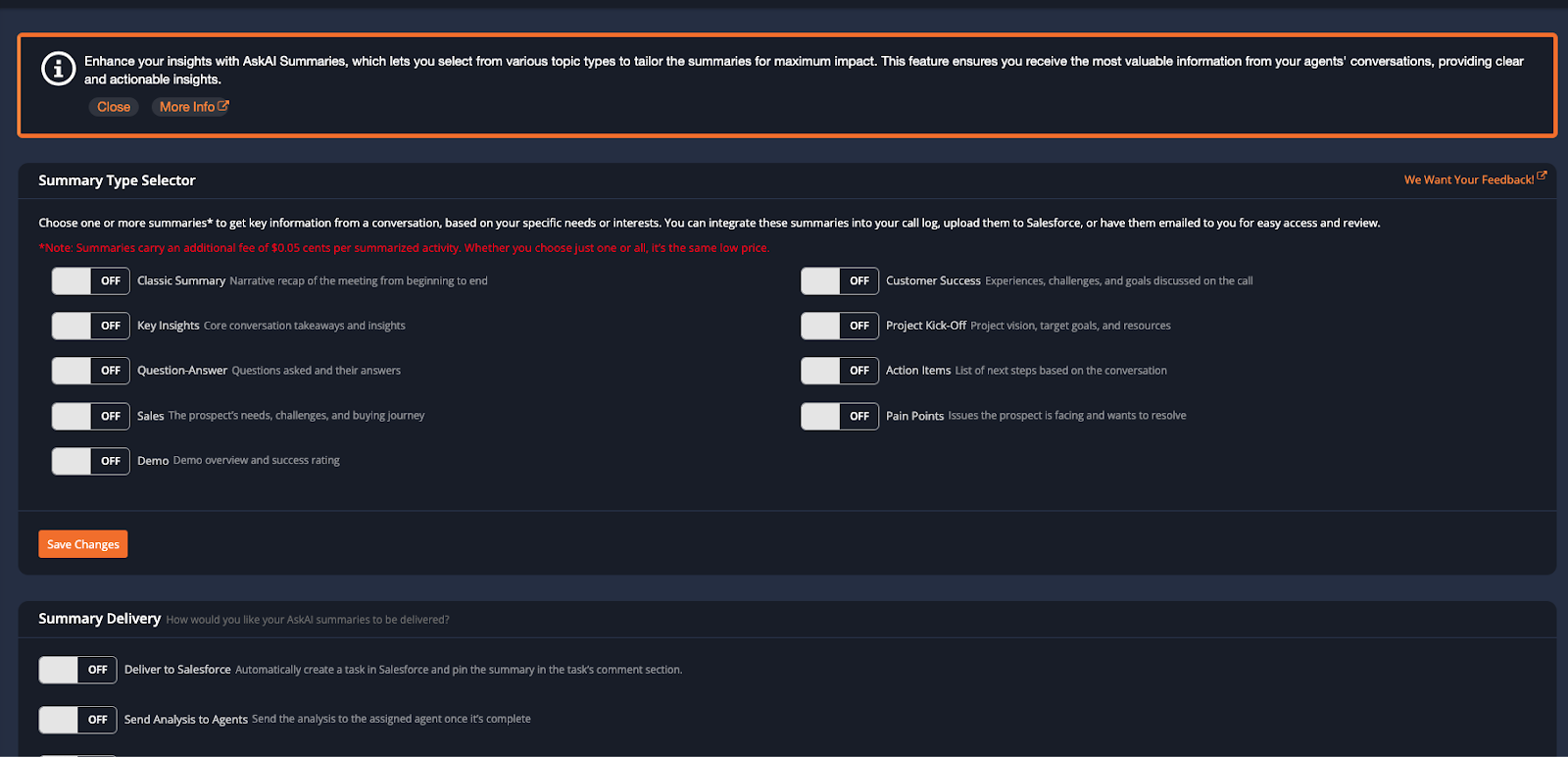Screen dimensions: 1568x757
Task: Toggle the Question-Answer summary switch
Action: (x=90, y=371)
